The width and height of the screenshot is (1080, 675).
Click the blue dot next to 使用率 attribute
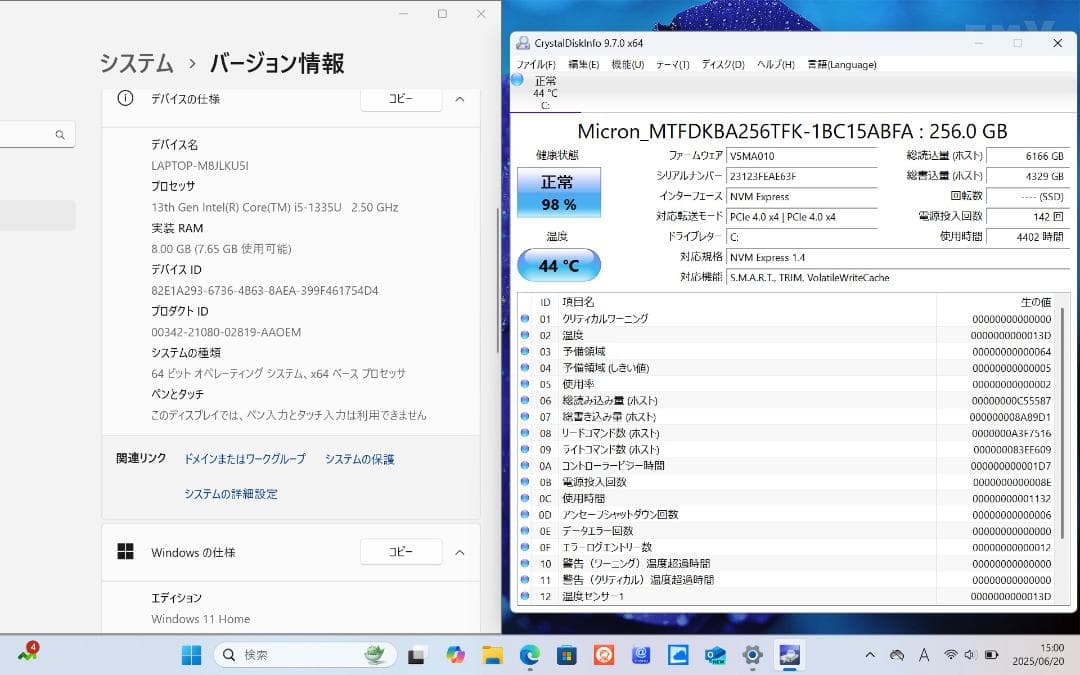[525, 386]
